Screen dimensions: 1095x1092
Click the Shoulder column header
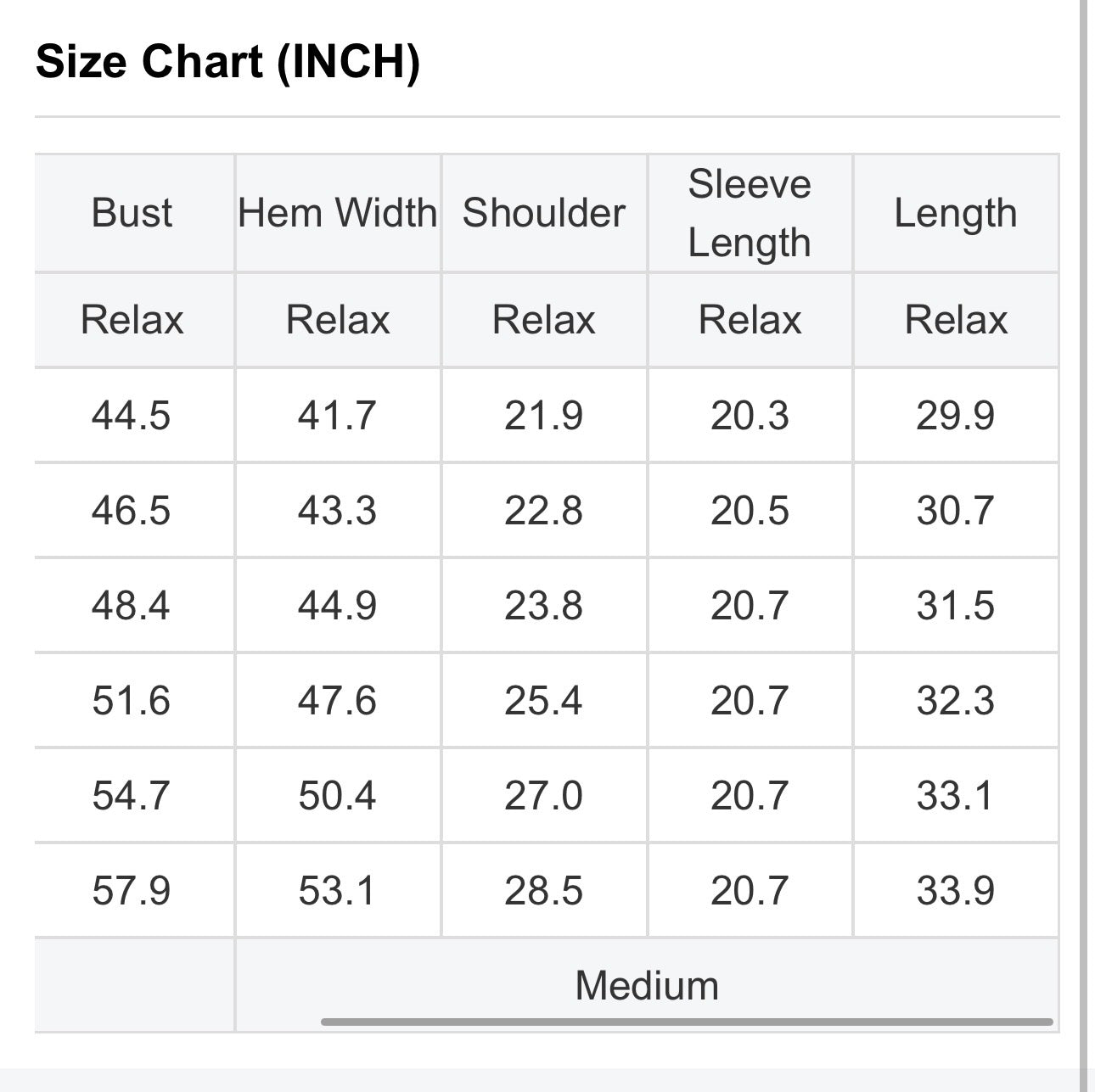point(544,213)
